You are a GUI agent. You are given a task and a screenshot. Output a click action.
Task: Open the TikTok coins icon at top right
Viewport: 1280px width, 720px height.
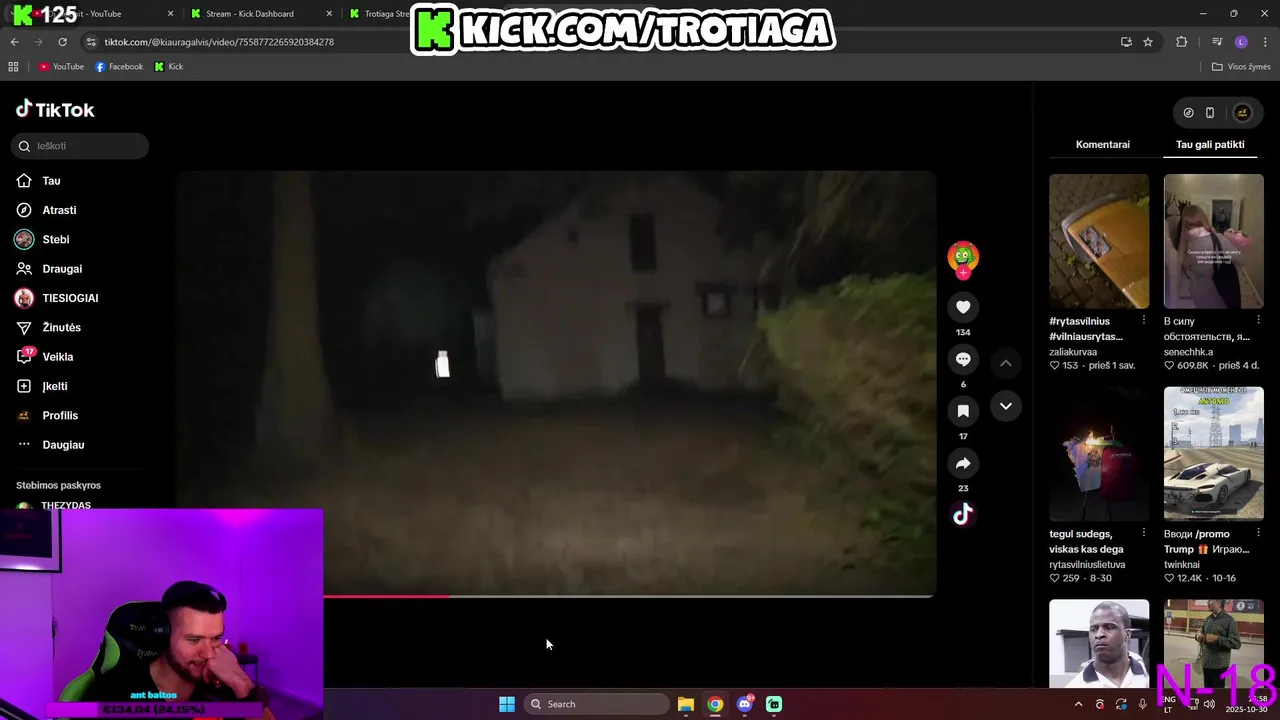(1188, 113)
